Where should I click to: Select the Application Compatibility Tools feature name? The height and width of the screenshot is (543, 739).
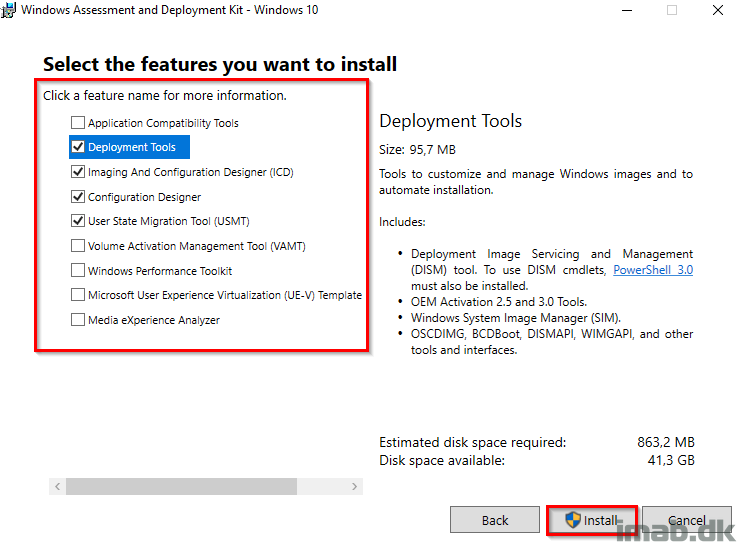pyautogui.click(x=163, y=123)
